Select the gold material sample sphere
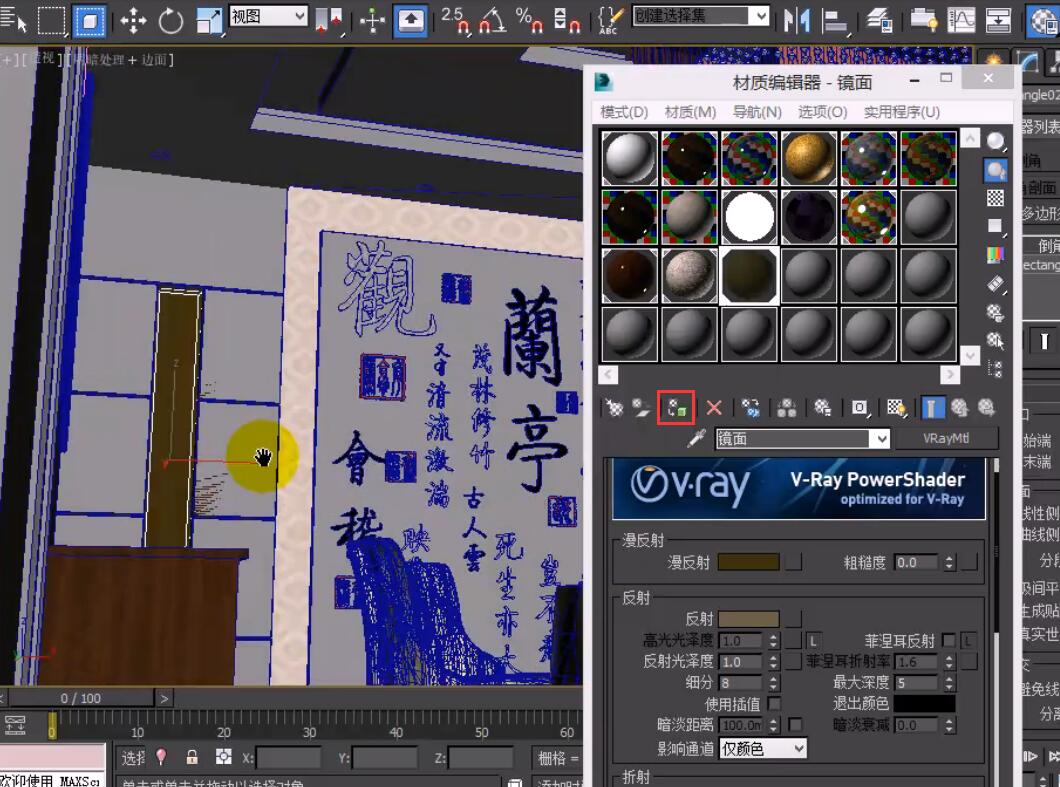 [x=808, y=159]
